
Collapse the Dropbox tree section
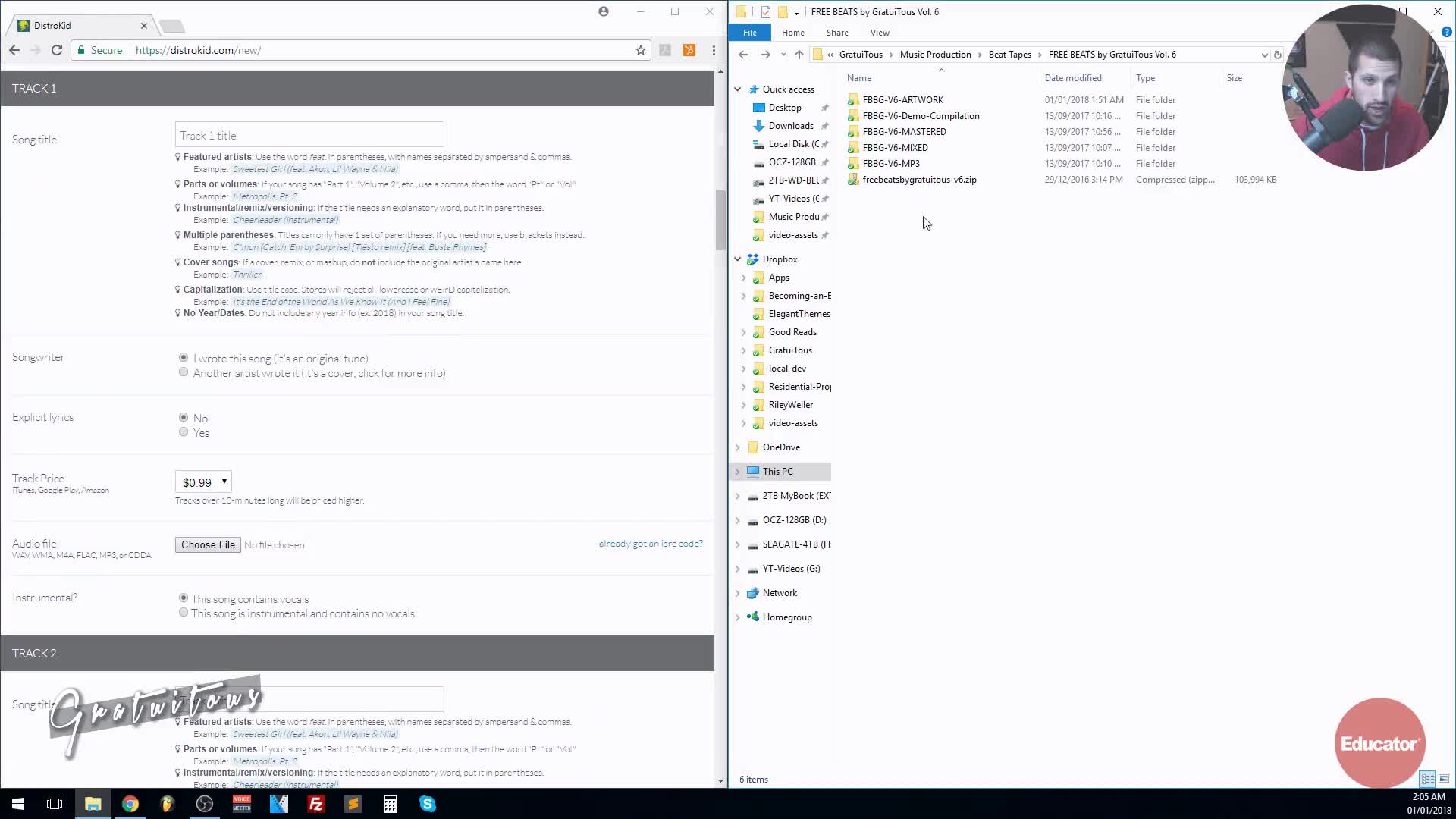(x=737, y=259)
